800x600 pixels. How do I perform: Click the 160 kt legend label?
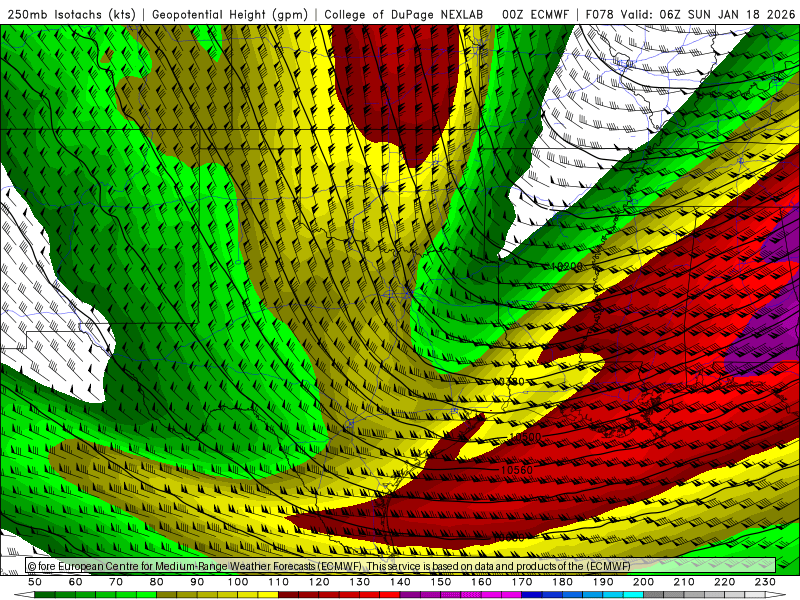[x=481, y=582]
